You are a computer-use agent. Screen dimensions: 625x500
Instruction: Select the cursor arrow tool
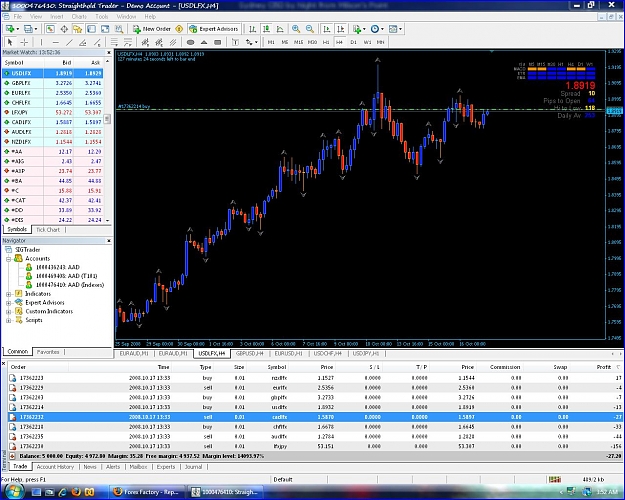(10, 42)
